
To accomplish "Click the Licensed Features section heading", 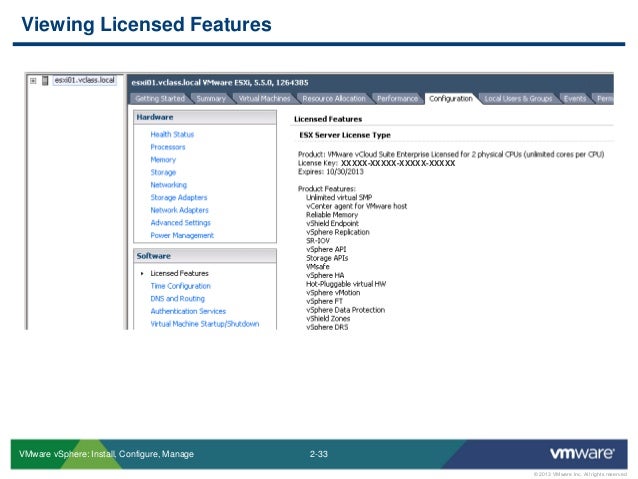I will pyautogui.click(x=328, y=119).
